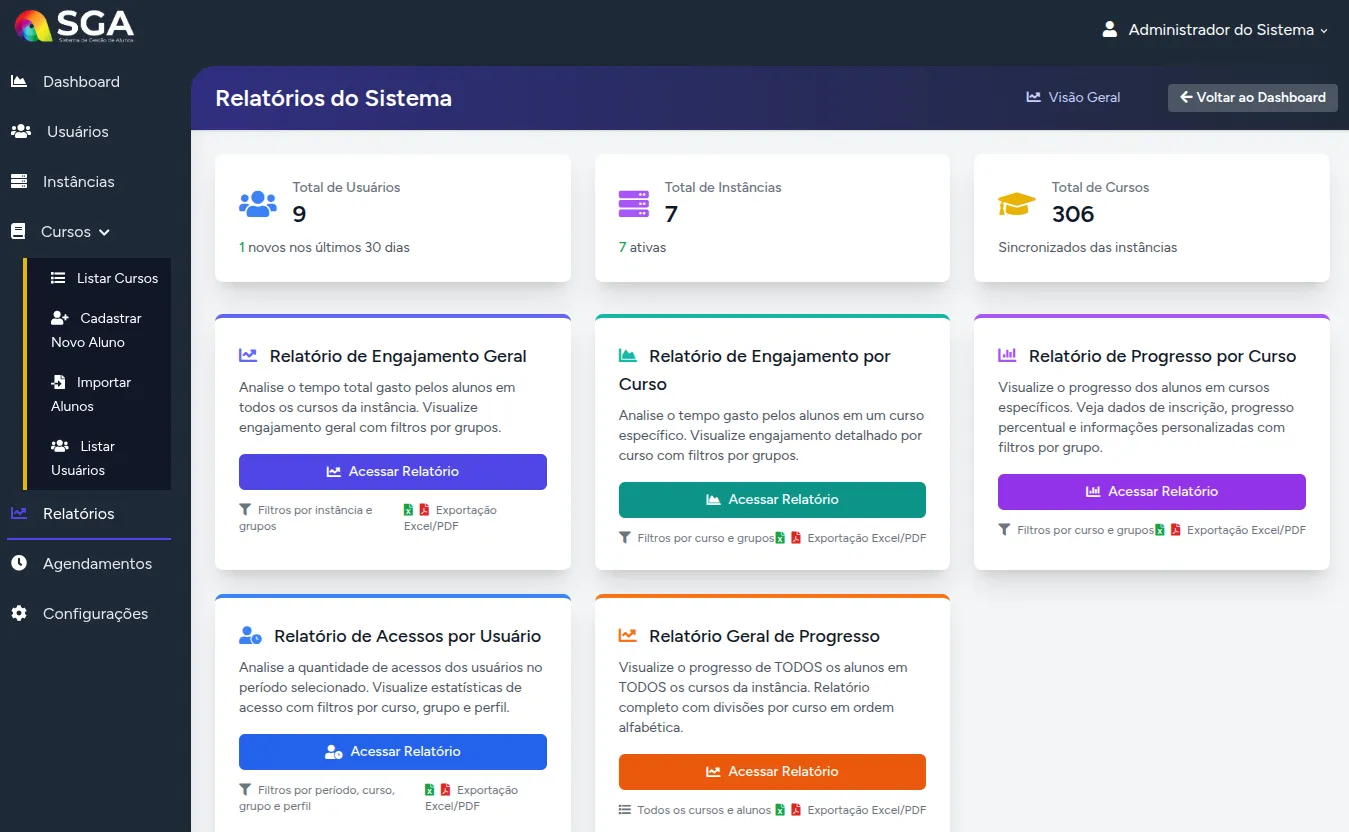Click the blue Total de Usuários group icon
The image size is (1349, 832).
pos(258,204)
